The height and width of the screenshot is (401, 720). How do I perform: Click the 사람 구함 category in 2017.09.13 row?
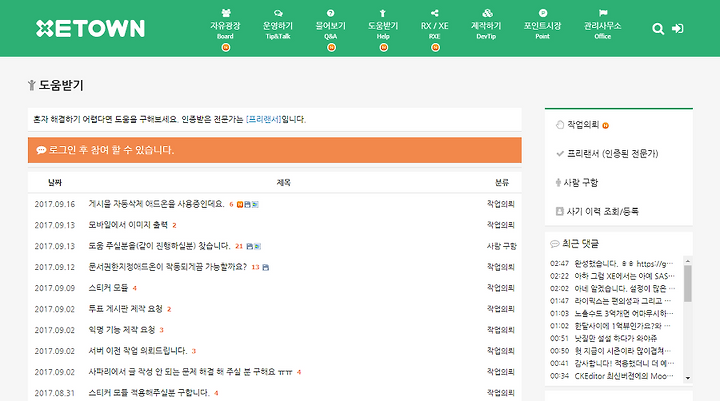point(501,246)
